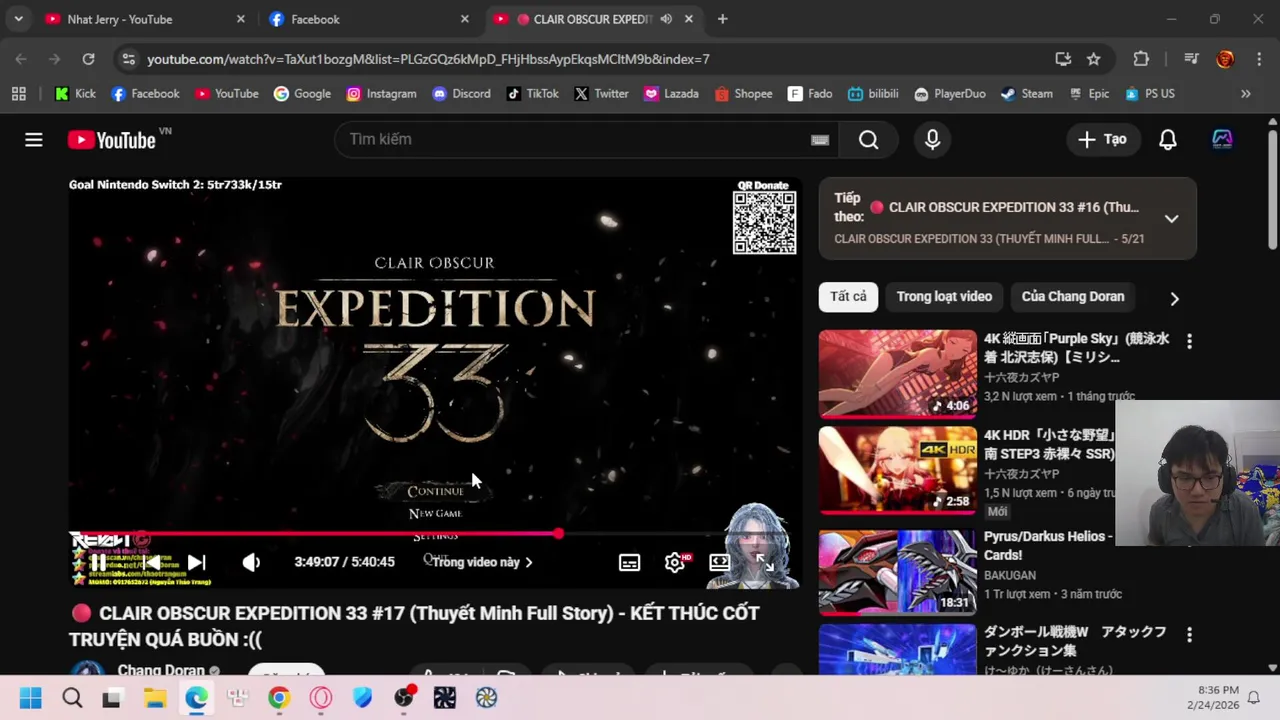Select the 'Trong loạt video' chip
This screenshot has height=720, width=1280.
click(944, 297)
